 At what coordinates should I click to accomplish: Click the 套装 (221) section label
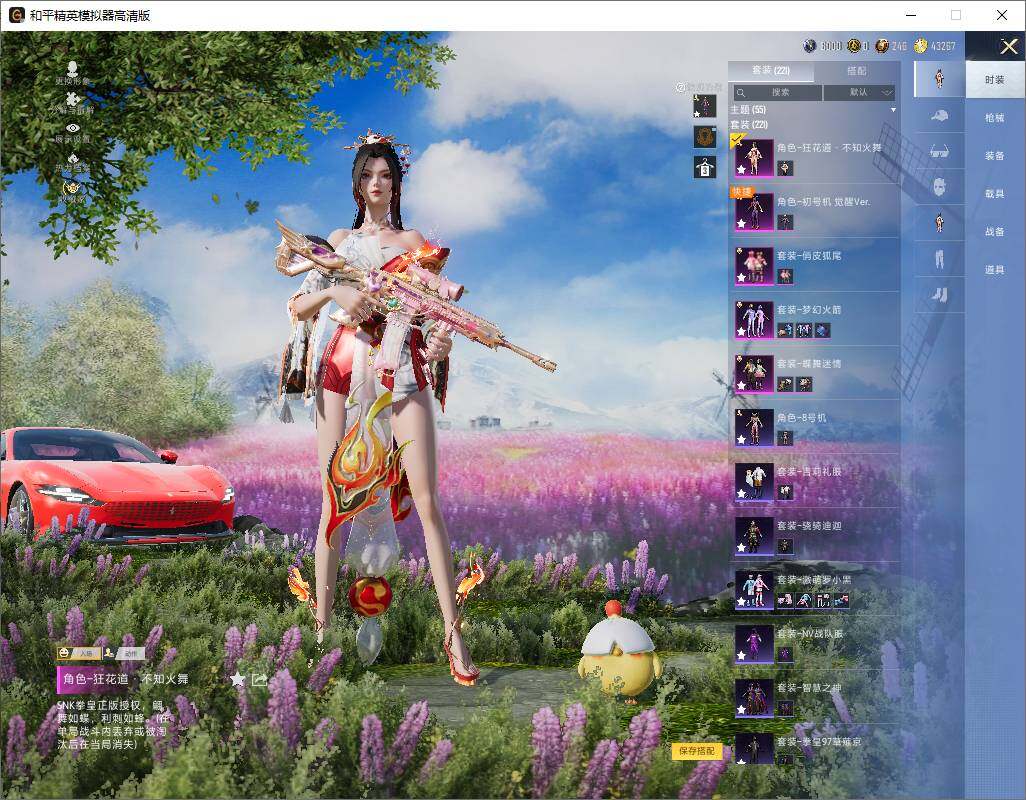click(x=749, y=124)
